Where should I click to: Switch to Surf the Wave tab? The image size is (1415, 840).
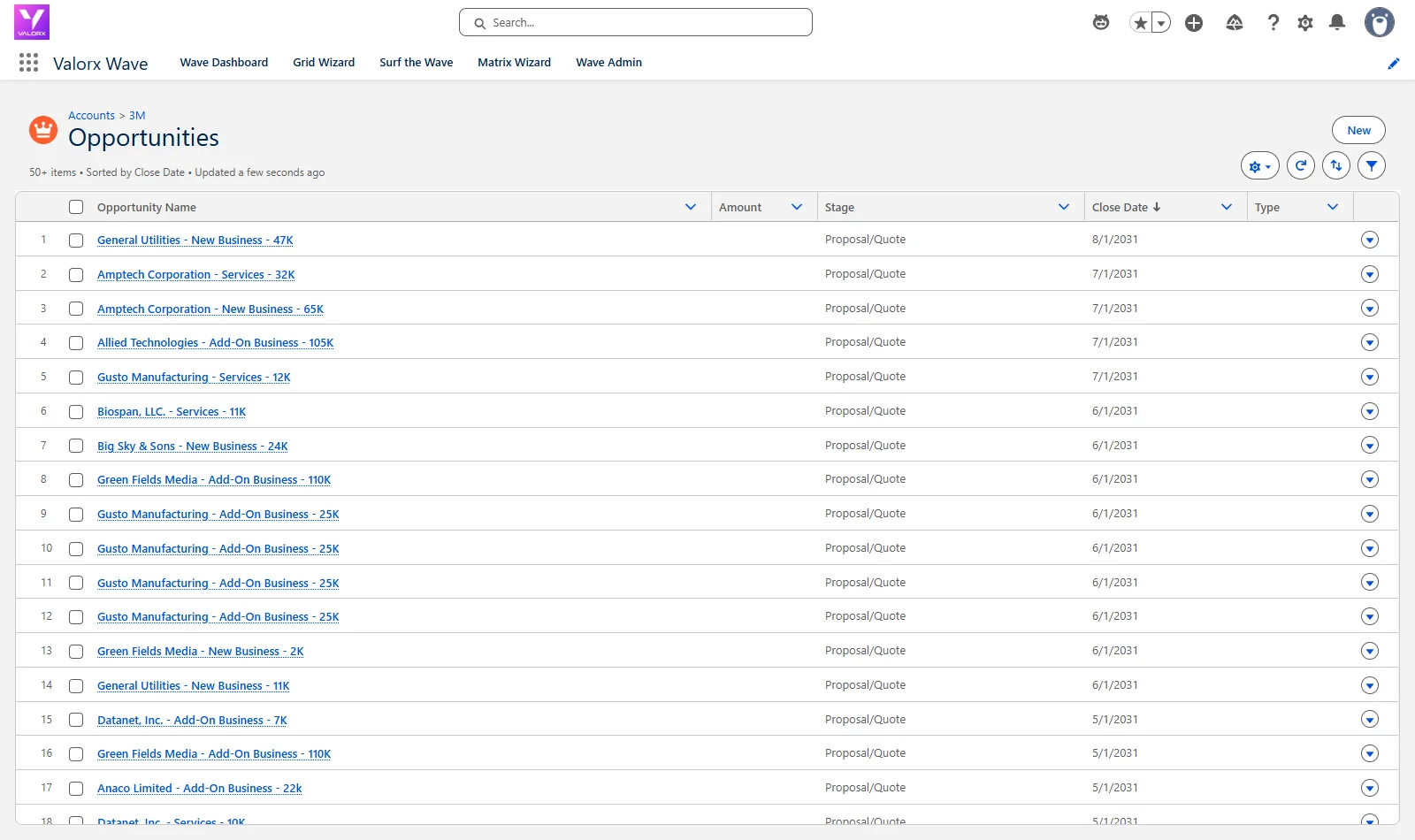point(417,63)
